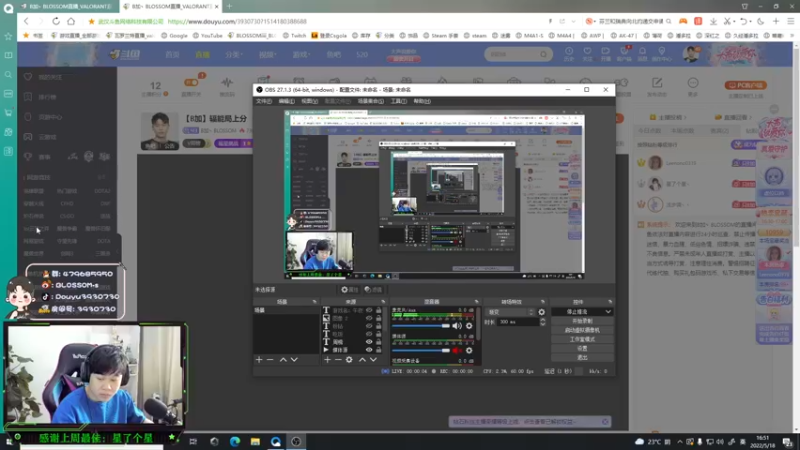
Task: Open the 渐变 transition type dropdown
Action: click(x=511, y=312)
